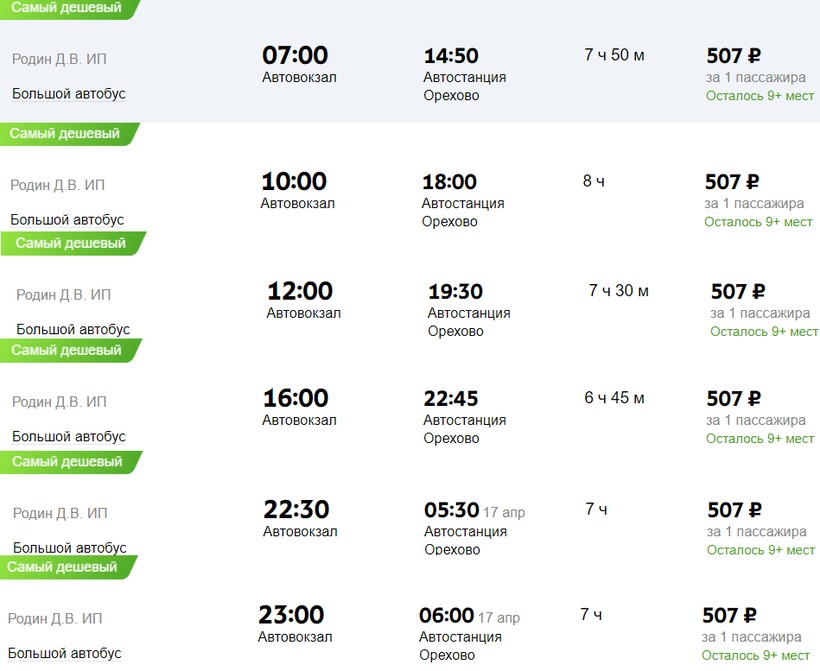820x671 pixels.
Task: Open 'Большой автобус' details for 22:30 departure
Action: point(70,548)
